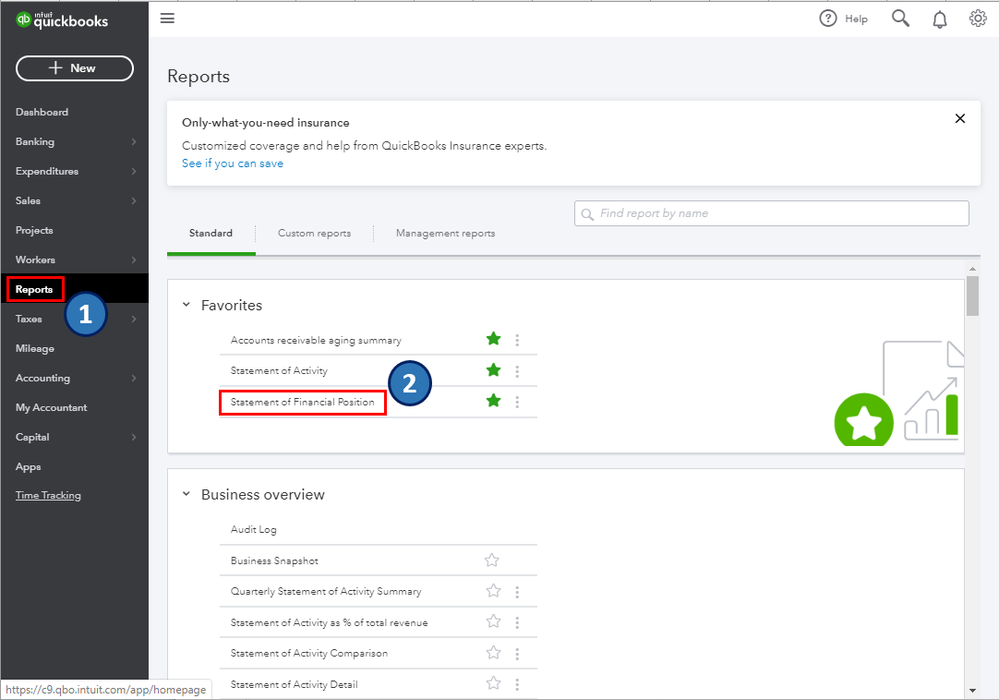Open the settings gear icon

(x=977, y=18)
